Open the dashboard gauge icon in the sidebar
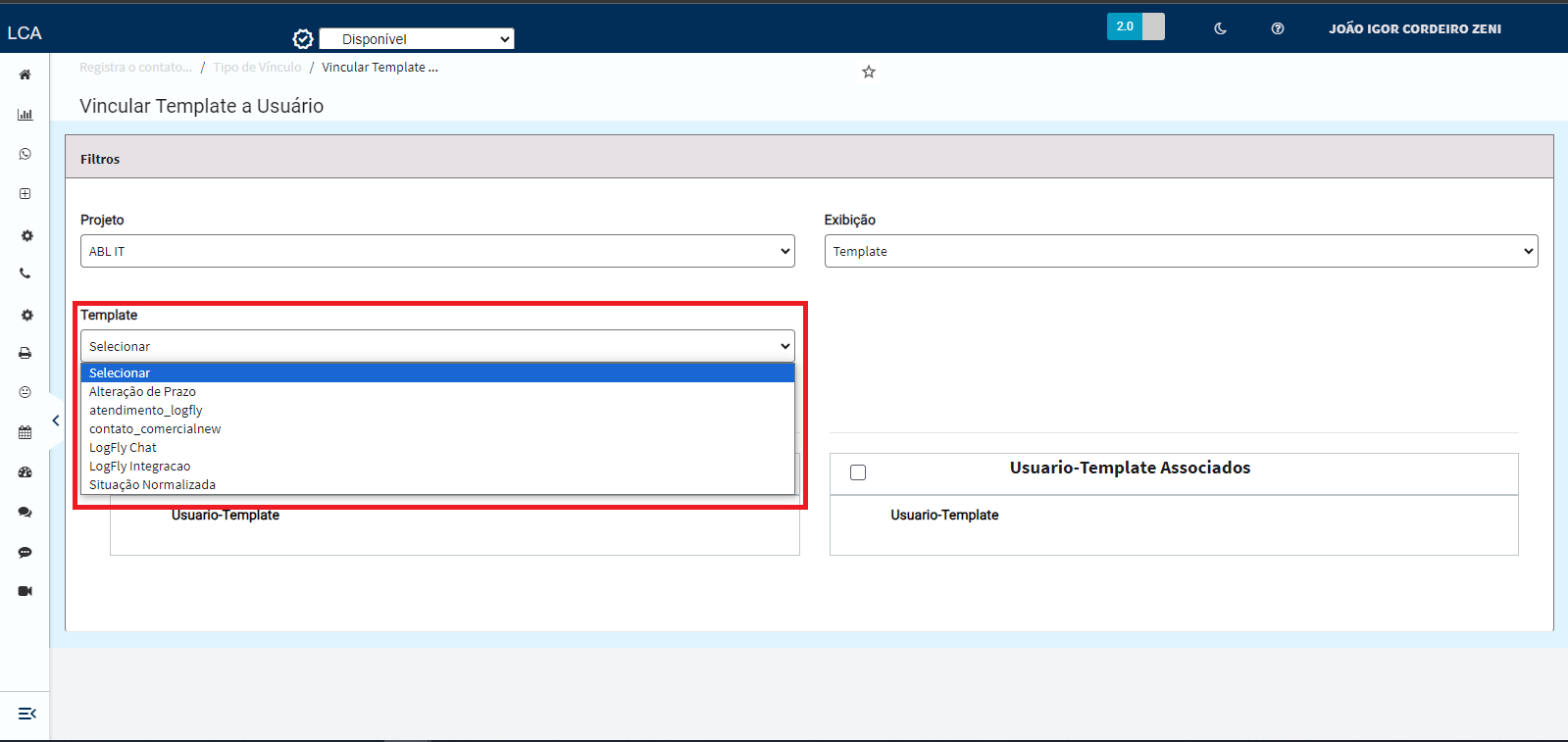This screenshot has height=742, width=1568. tap(25, 472)
